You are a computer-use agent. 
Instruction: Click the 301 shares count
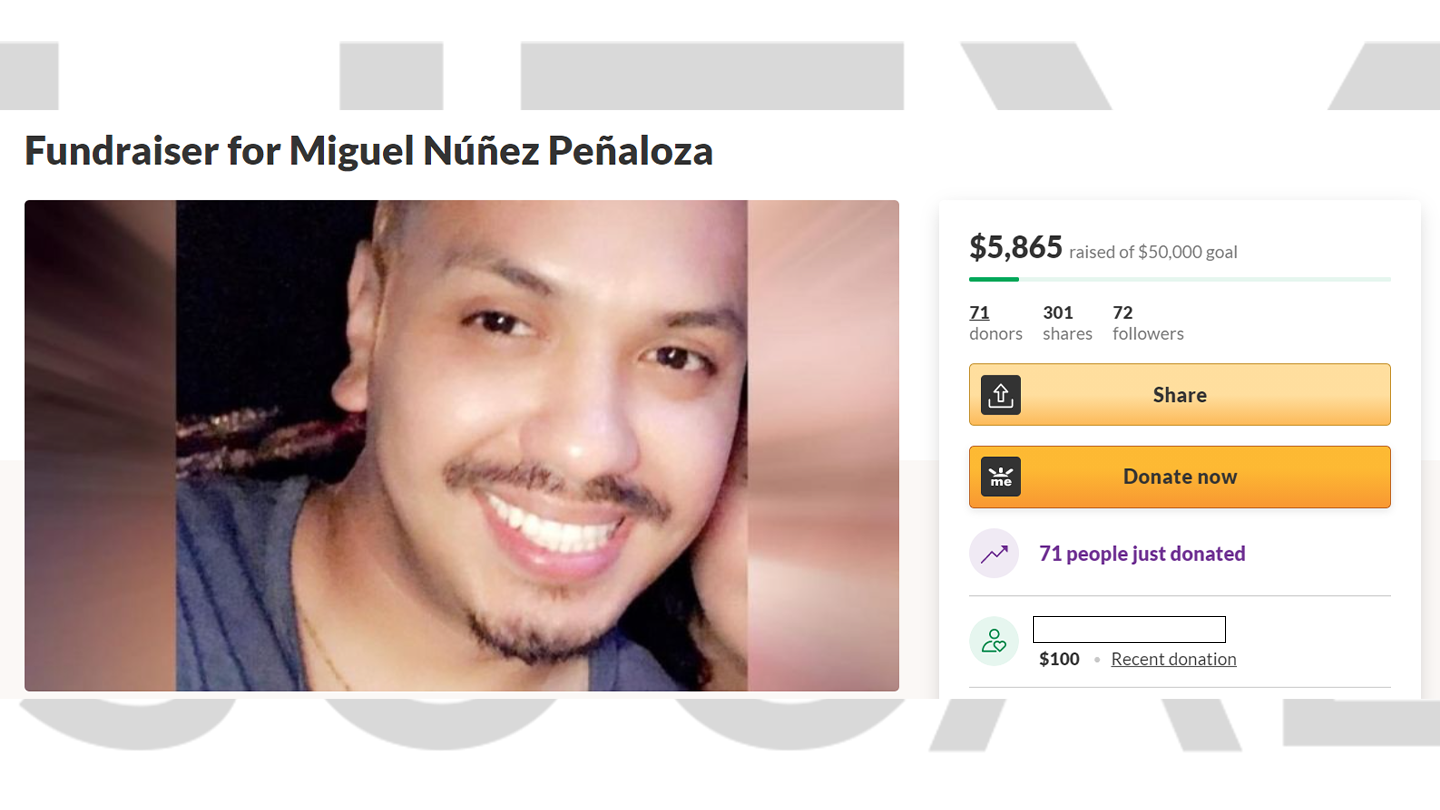[x=1058, y=313]
